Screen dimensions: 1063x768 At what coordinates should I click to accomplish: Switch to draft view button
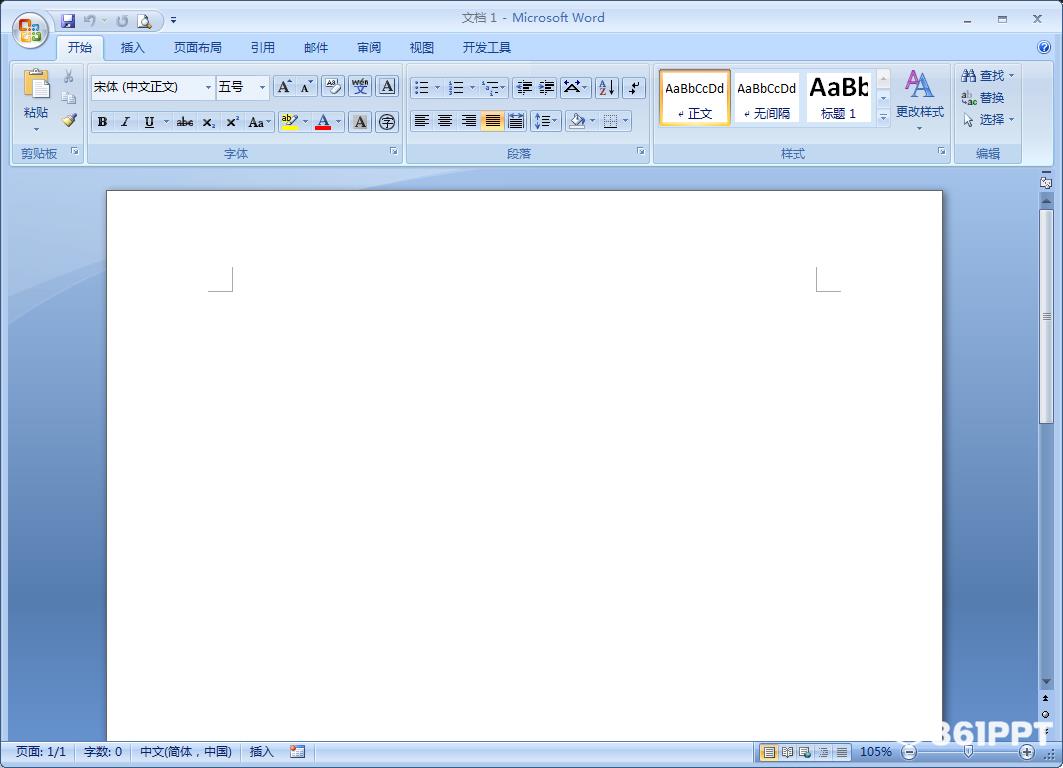tap(841, 752)
